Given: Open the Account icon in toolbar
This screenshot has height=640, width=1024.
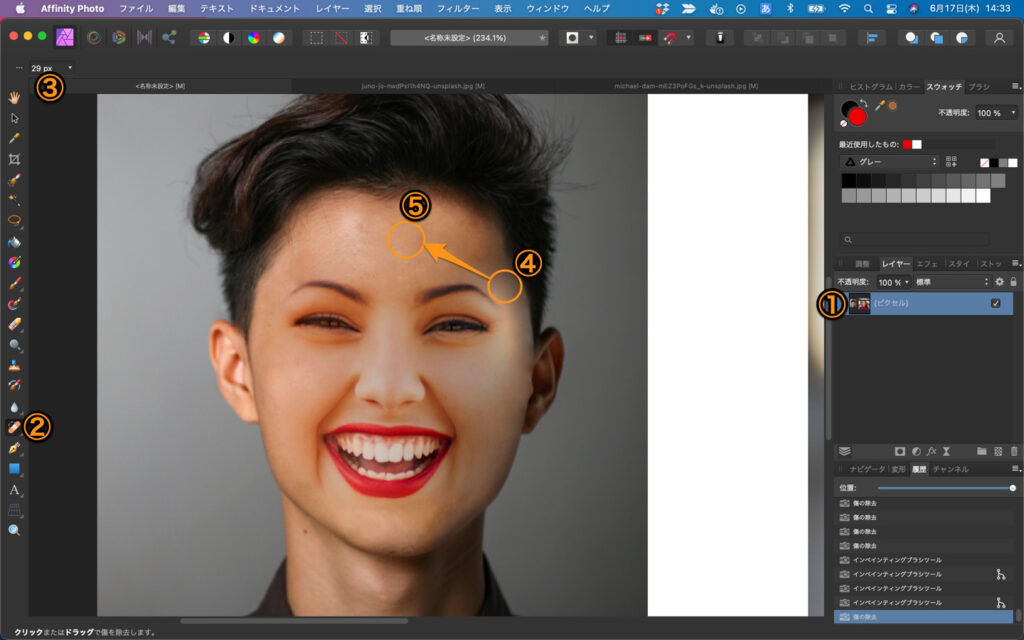Looking at the screenshot, I should [x=997, y=38].
